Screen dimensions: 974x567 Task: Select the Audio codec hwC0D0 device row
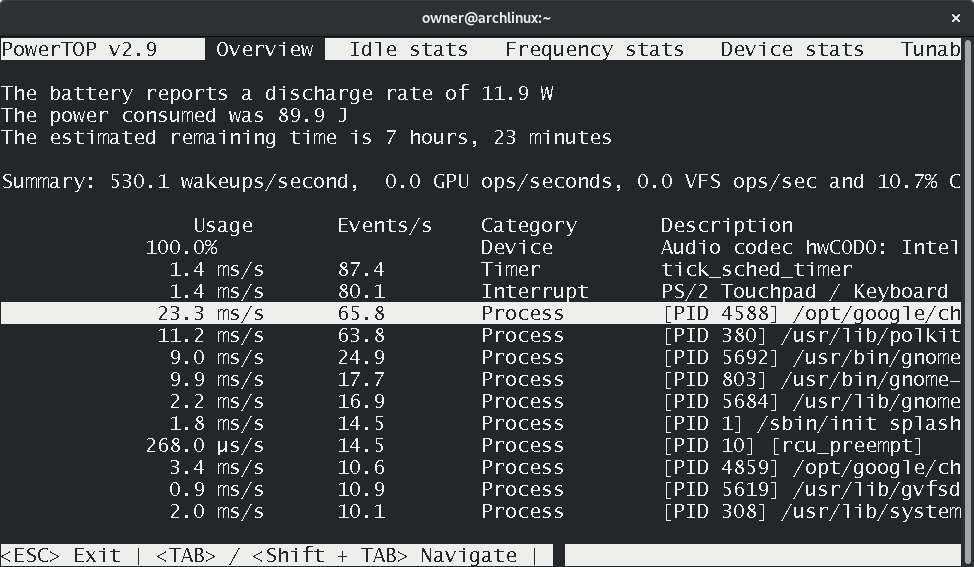pyautogui.click(x=481, y=248)
